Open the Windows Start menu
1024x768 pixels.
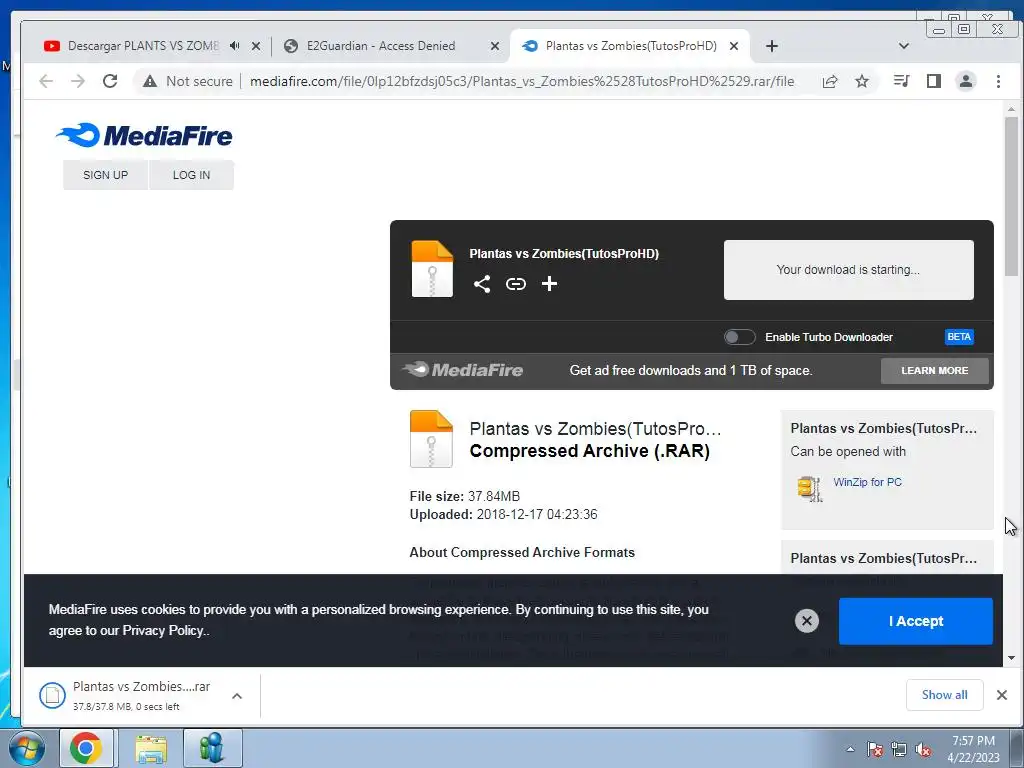click(27, 748)
